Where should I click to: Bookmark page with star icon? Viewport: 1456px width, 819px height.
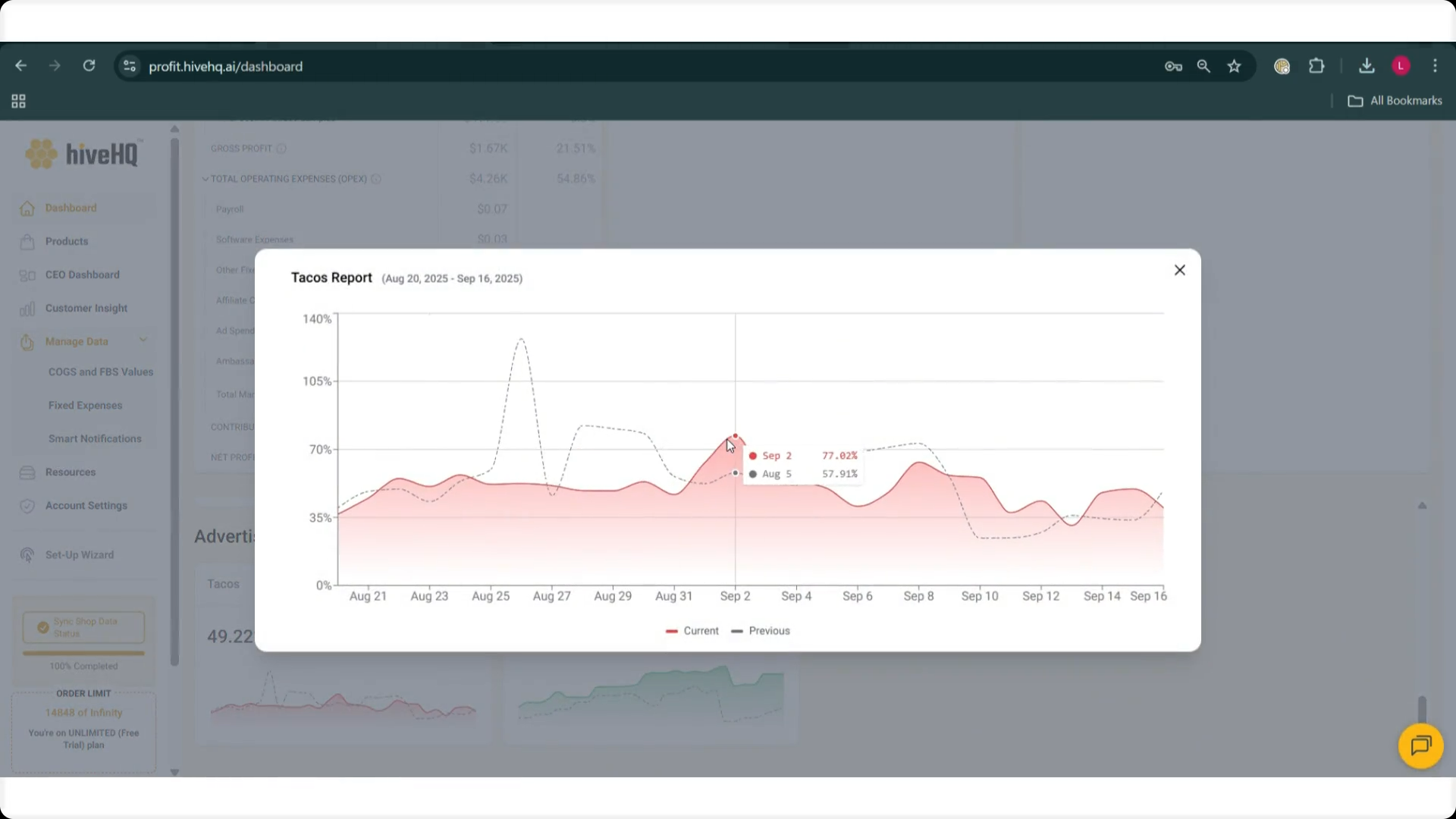(x=1234, y=66)
